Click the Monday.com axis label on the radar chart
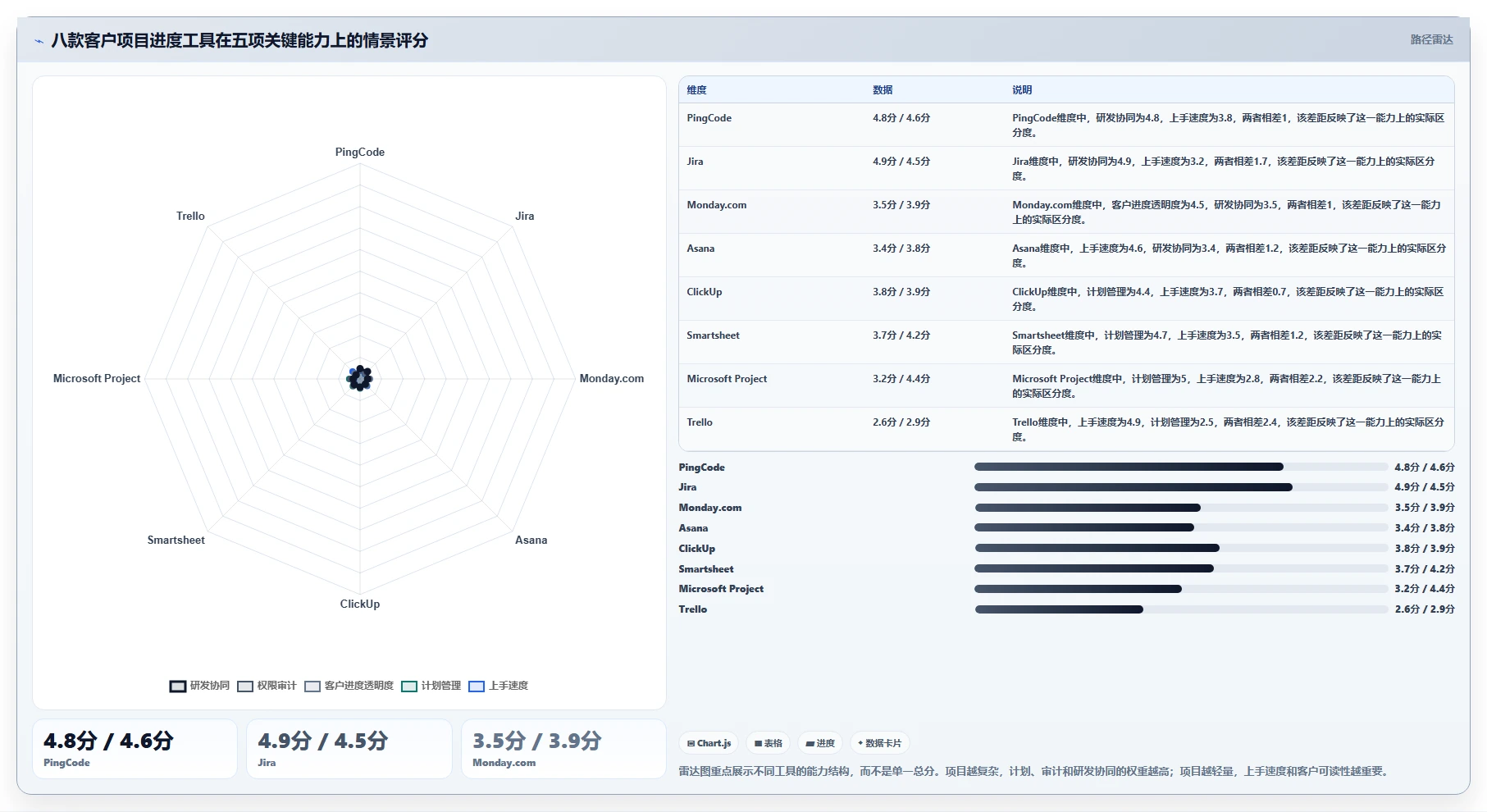Image resolution: width=1487 pixels, height=812 pixels. (x=612, y=378)
